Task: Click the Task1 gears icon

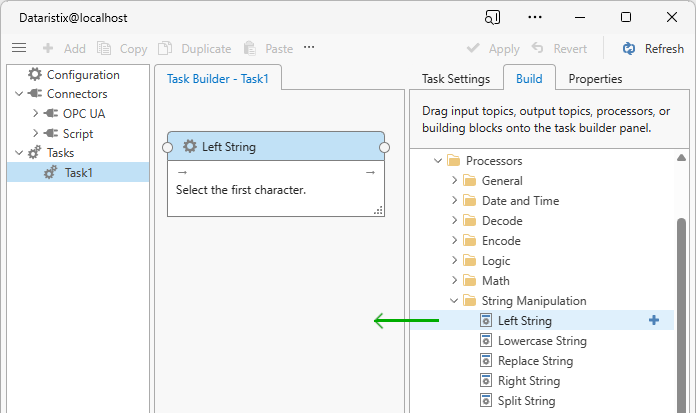Action: pos(51,172)
